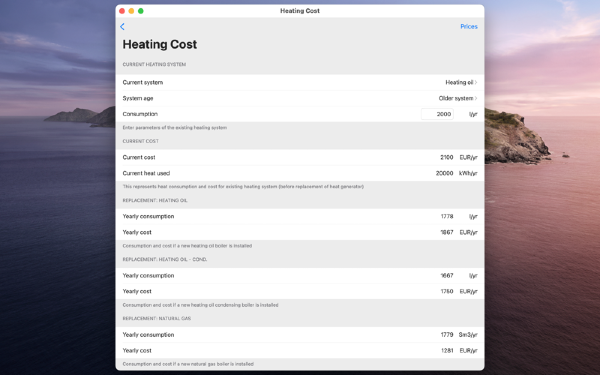The width and height of the screenshot is (600, 375).
Task: Click the CURRENT HEATING SYSTEM section header
Action: coord(154,65)
